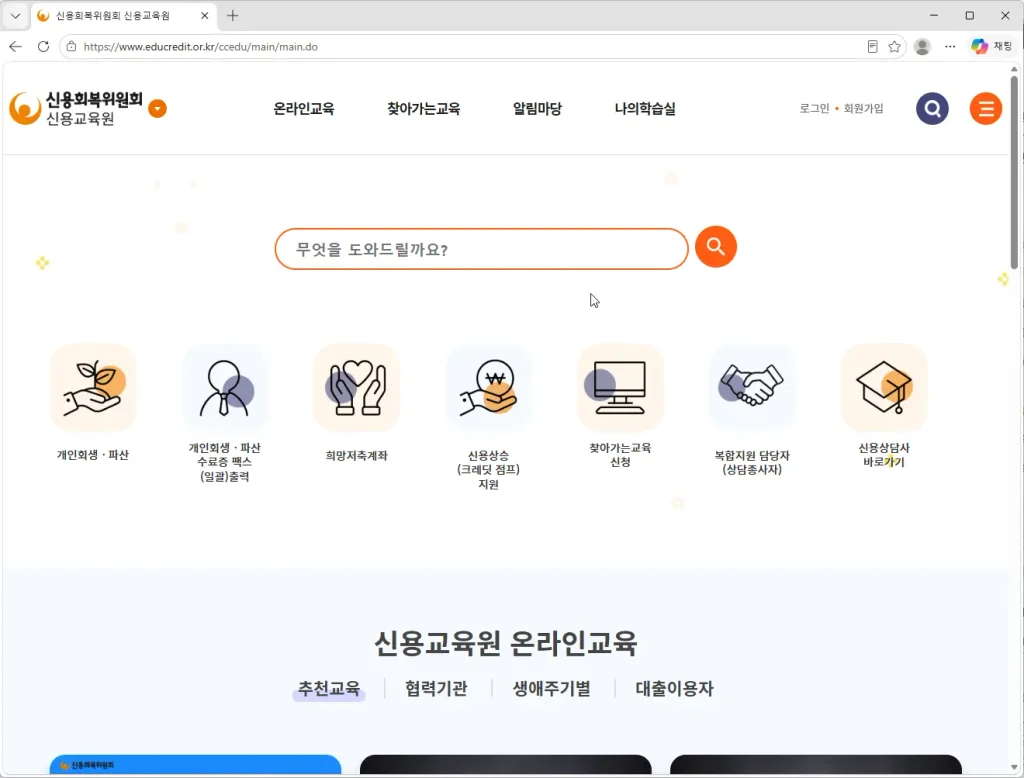The image size is (1024, 778).
Task: Close the 신용회복위원회 신용교육원 browser tab
Action: 204,16
